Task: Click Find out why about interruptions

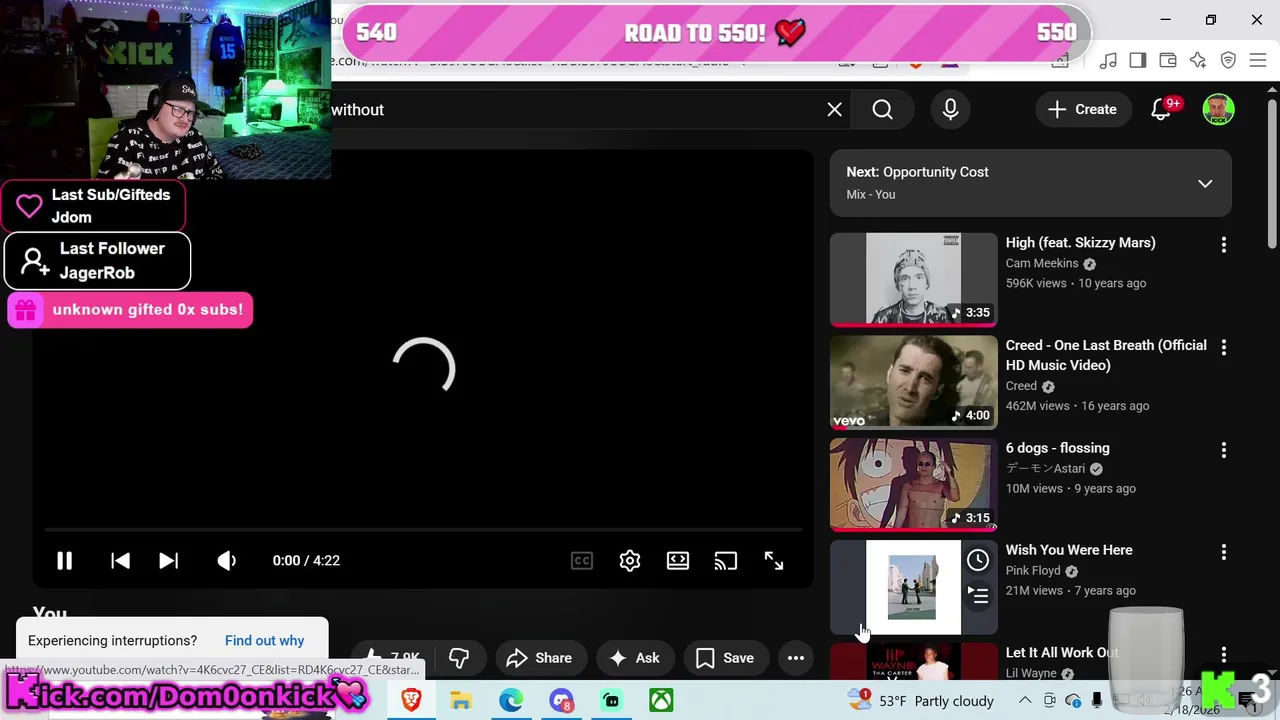Action: [x=264, y=641]
